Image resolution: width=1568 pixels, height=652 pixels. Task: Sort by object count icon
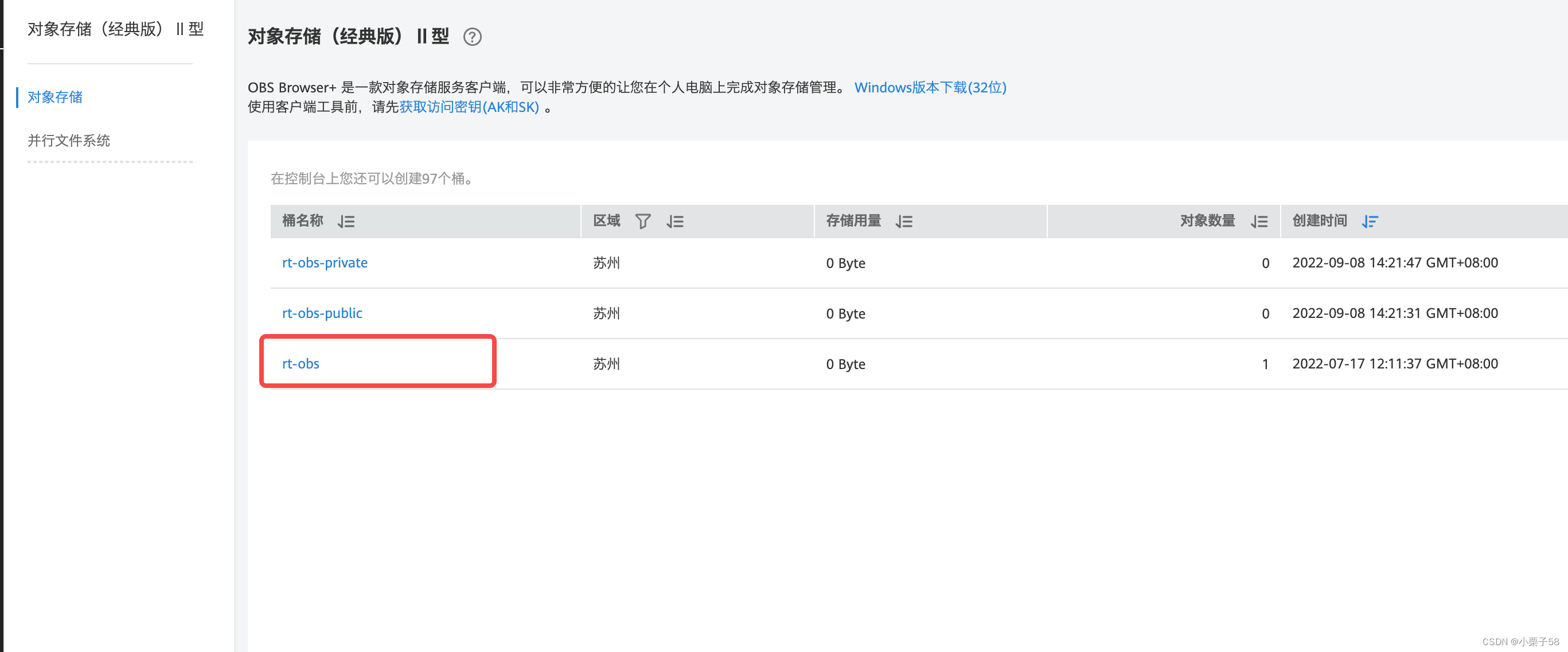[1259, 221]
